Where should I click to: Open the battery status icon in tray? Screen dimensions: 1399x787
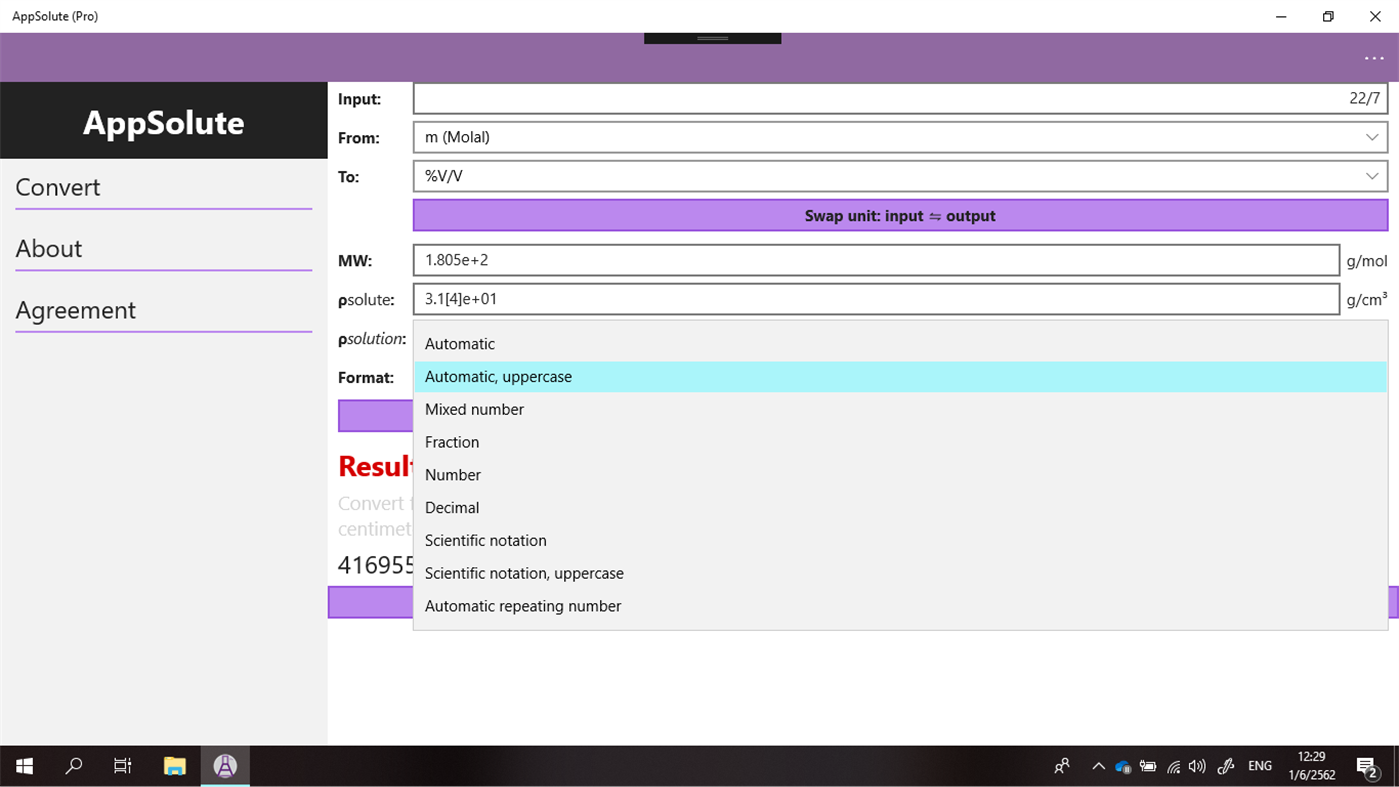pyautogui.click(x=1148, y=766)
